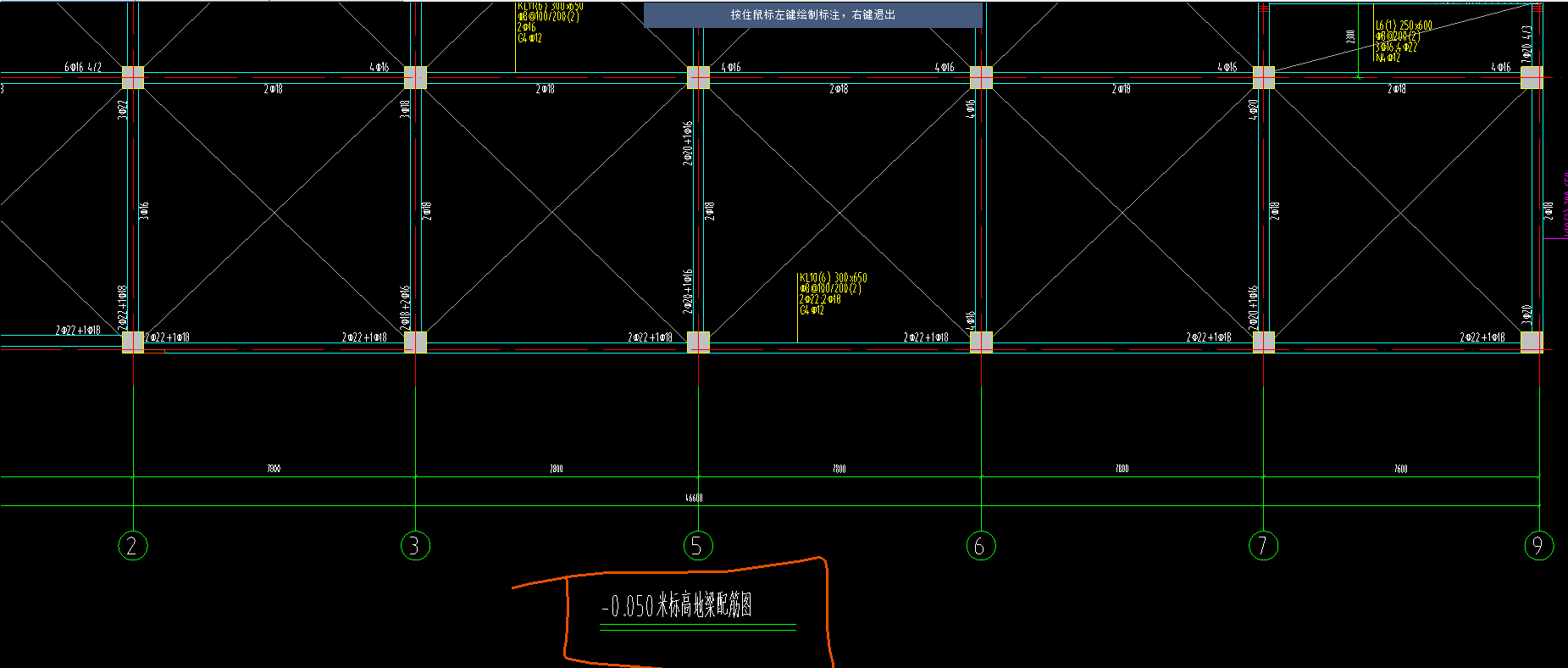This screenshot has width=1568, height=668.
Task: Select axis bubble number 3
Action: (x=415, y=545)
